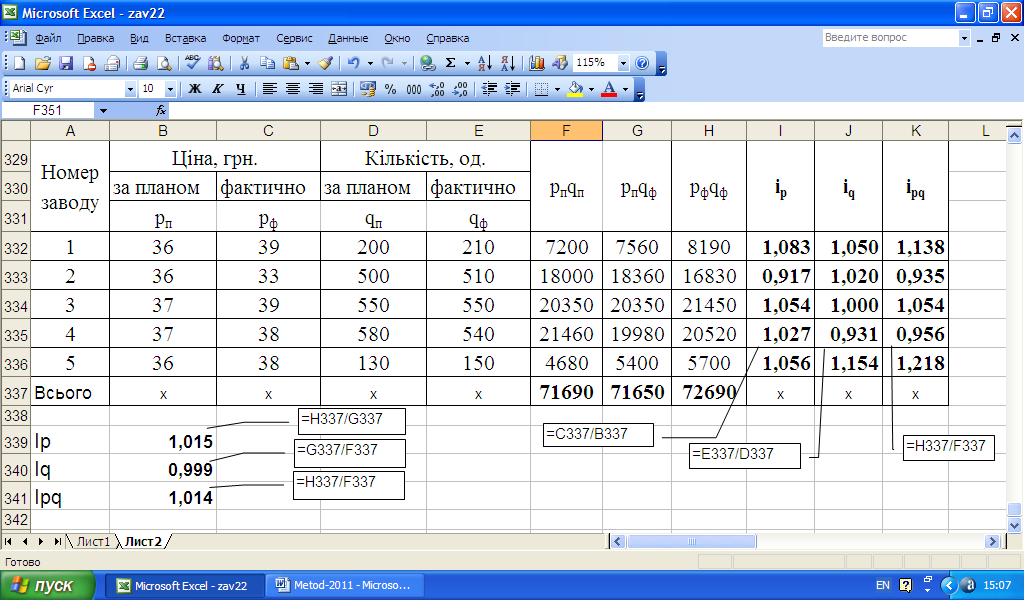Click the AutoSum sigma icon
1024x600 pixels.
451,63
